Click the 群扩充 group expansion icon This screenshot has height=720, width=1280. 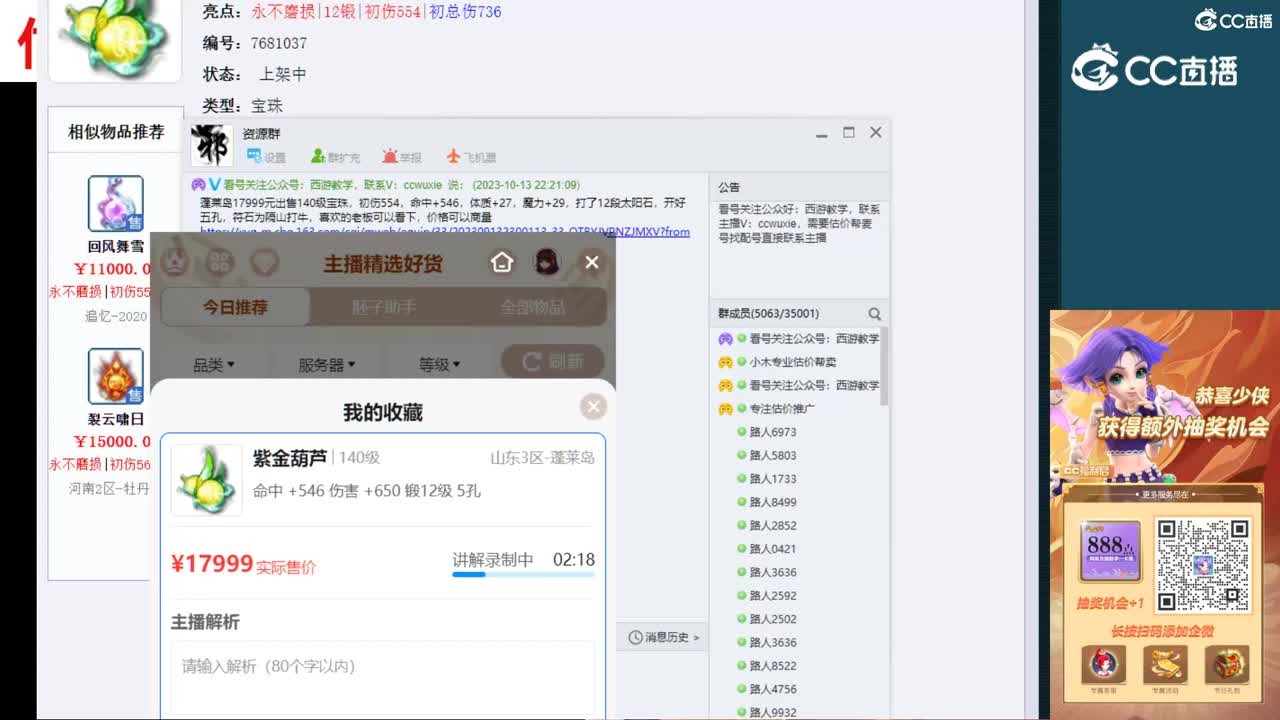click(335, 157)
